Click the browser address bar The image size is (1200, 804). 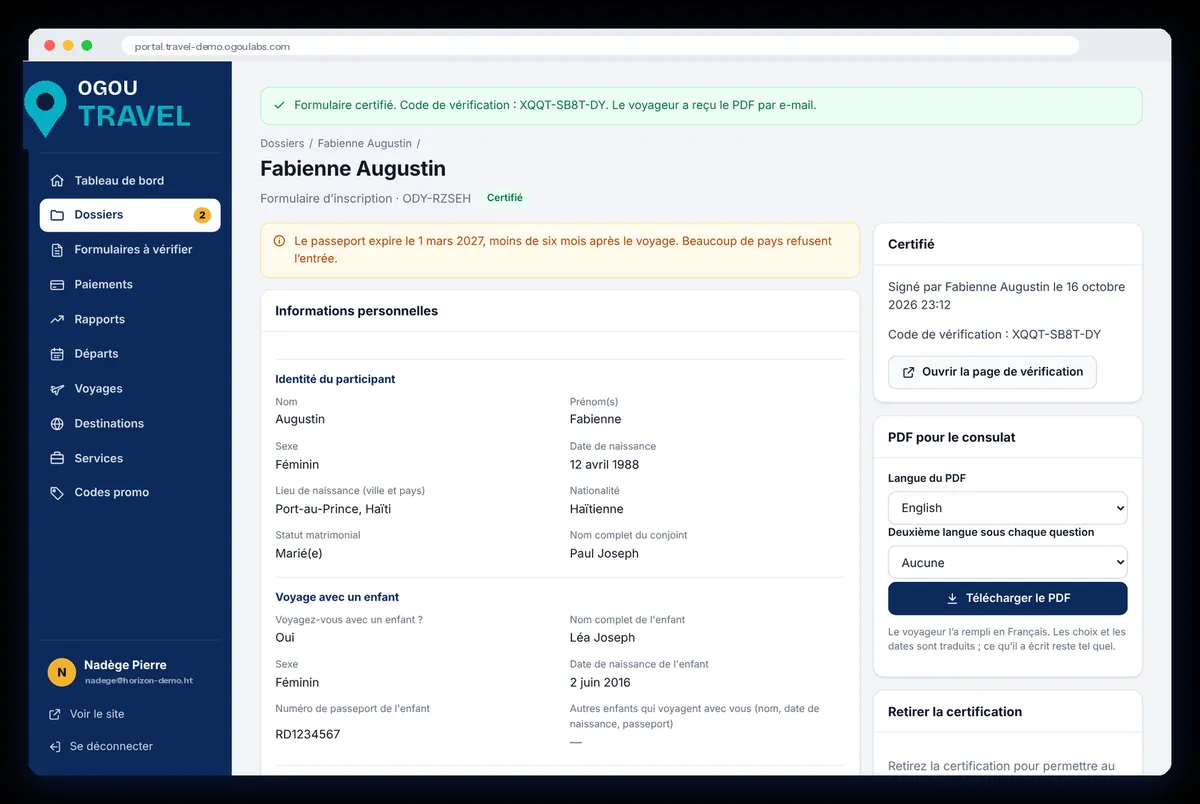point(600,46)
